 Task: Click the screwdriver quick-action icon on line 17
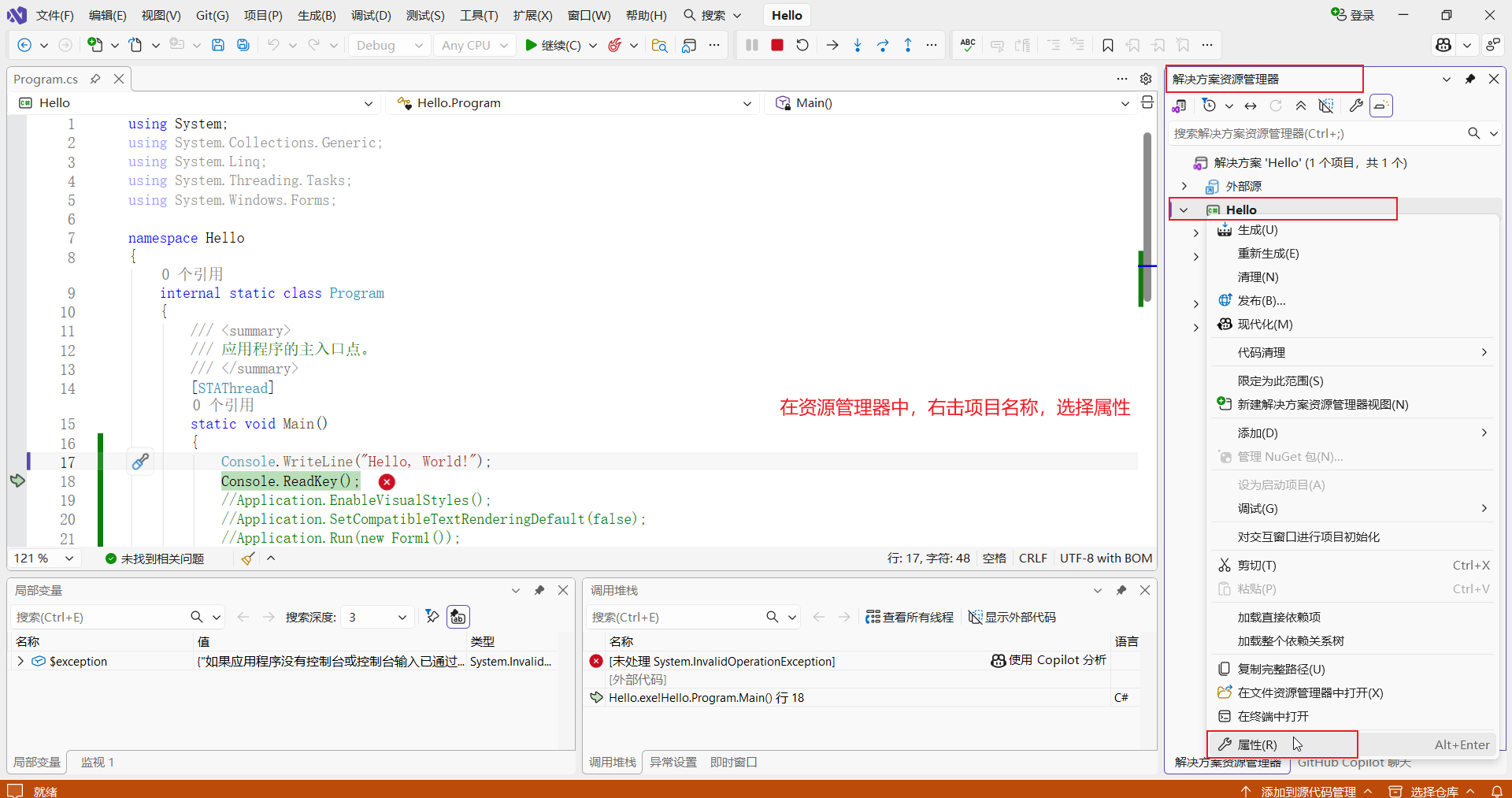[140, 462]
